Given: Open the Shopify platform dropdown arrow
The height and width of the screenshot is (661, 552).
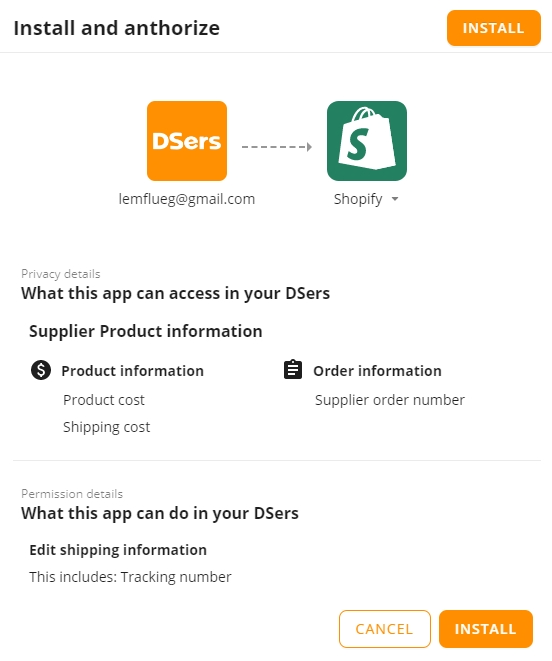Looking at the screenshot, I should (x=395, y=199).
